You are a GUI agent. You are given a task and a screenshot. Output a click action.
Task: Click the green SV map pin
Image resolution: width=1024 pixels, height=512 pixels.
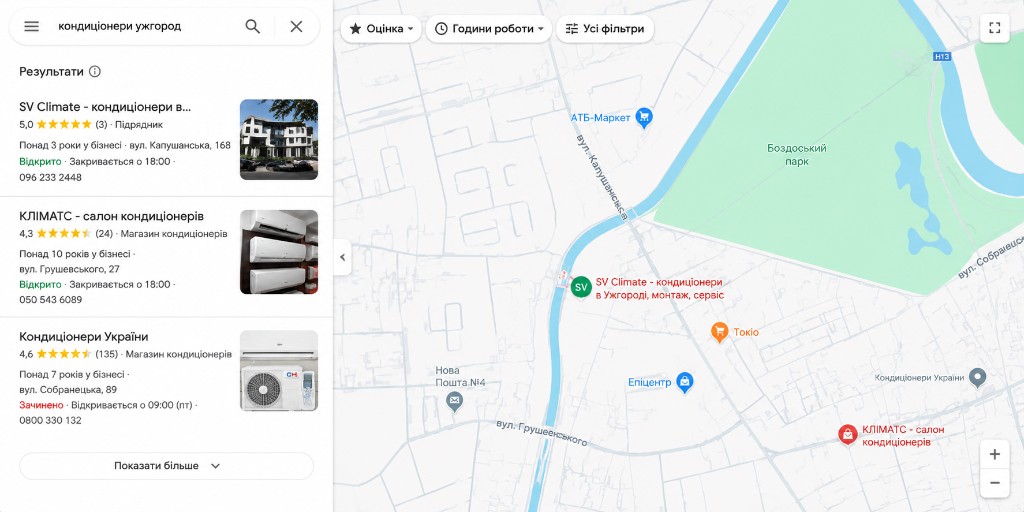tap(581, 287)
